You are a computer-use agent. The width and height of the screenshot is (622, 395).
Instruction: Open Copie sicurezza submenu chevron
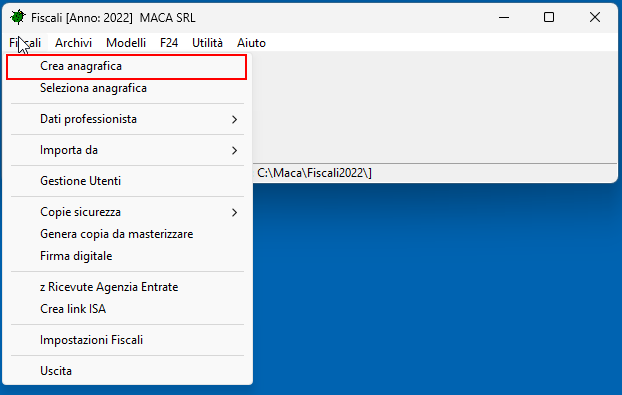pos(234,213)
